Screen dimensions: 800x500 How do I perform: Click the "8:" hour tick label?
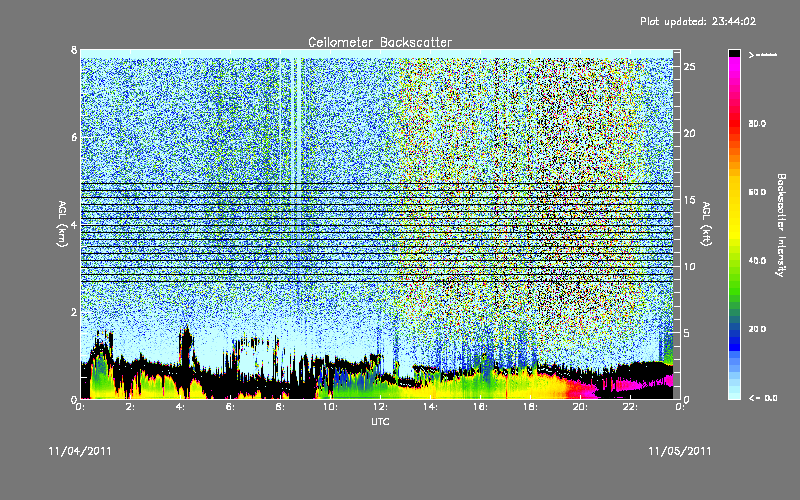click(280, 407)
